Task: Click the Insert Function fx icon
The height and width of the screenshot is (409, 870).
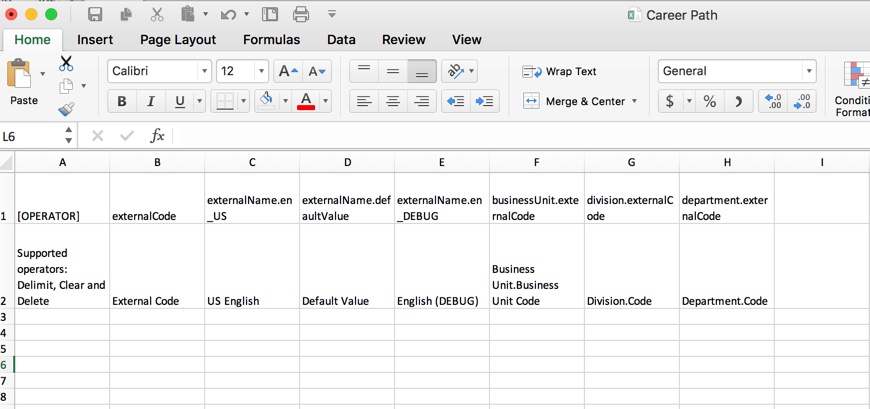Action: tap(157, 136)
